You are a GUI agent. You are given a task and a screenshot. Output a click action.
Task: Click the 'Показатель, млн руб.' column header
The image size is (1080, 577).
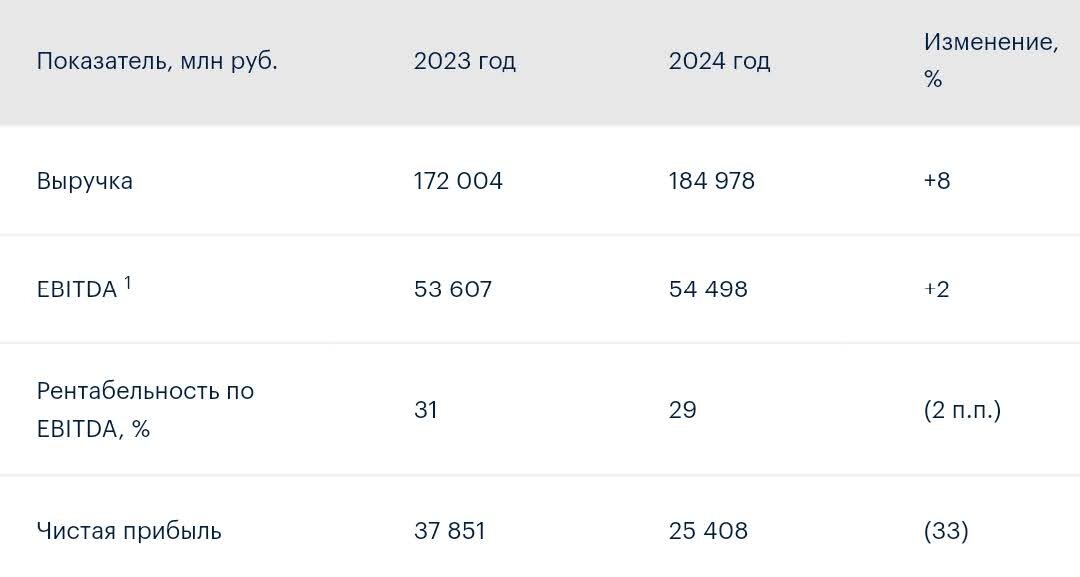pyautogui.click(x=157, y=62)
